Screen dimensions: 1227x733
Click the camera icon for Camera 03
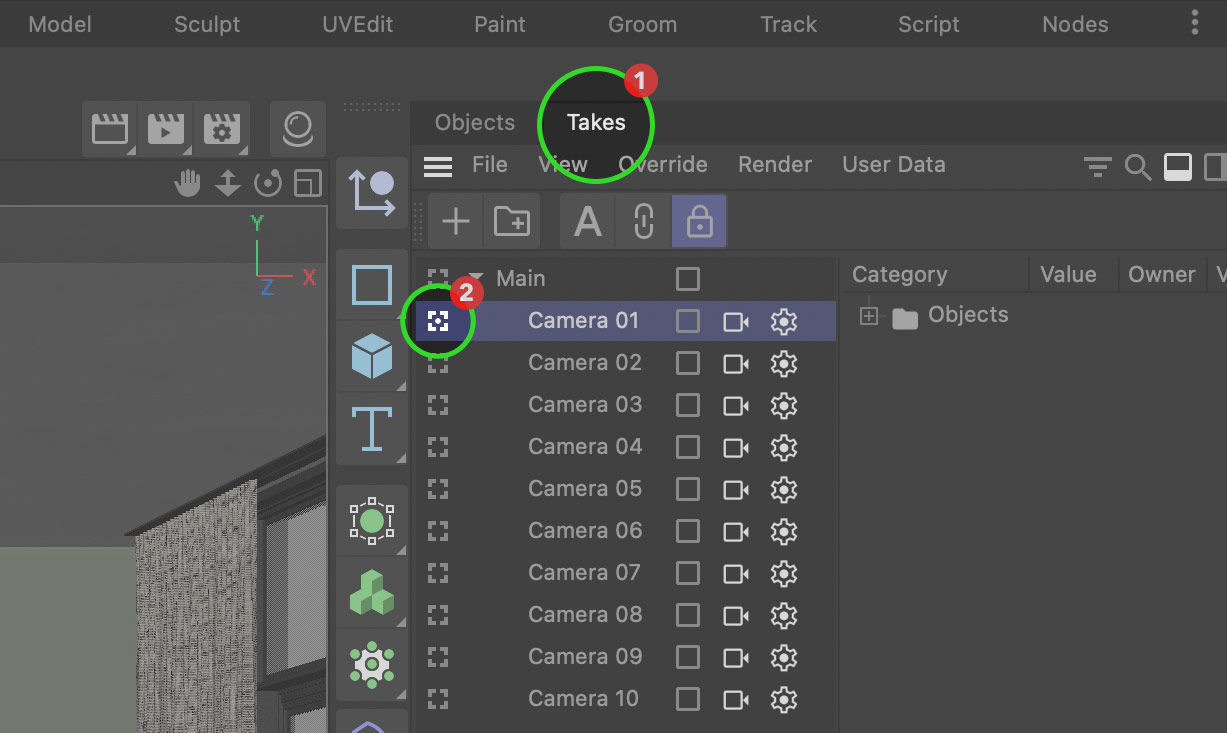click(736, 405)
